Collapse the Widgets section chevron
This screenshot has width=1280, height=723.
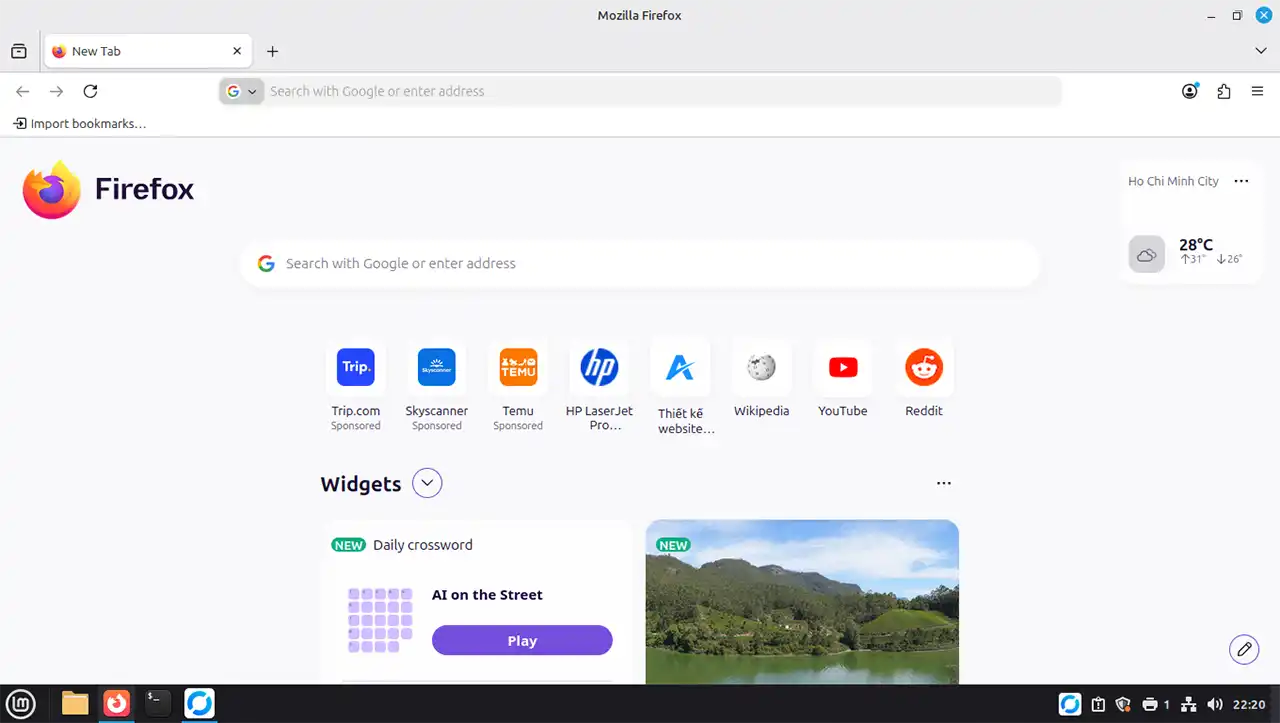point(427,483)
